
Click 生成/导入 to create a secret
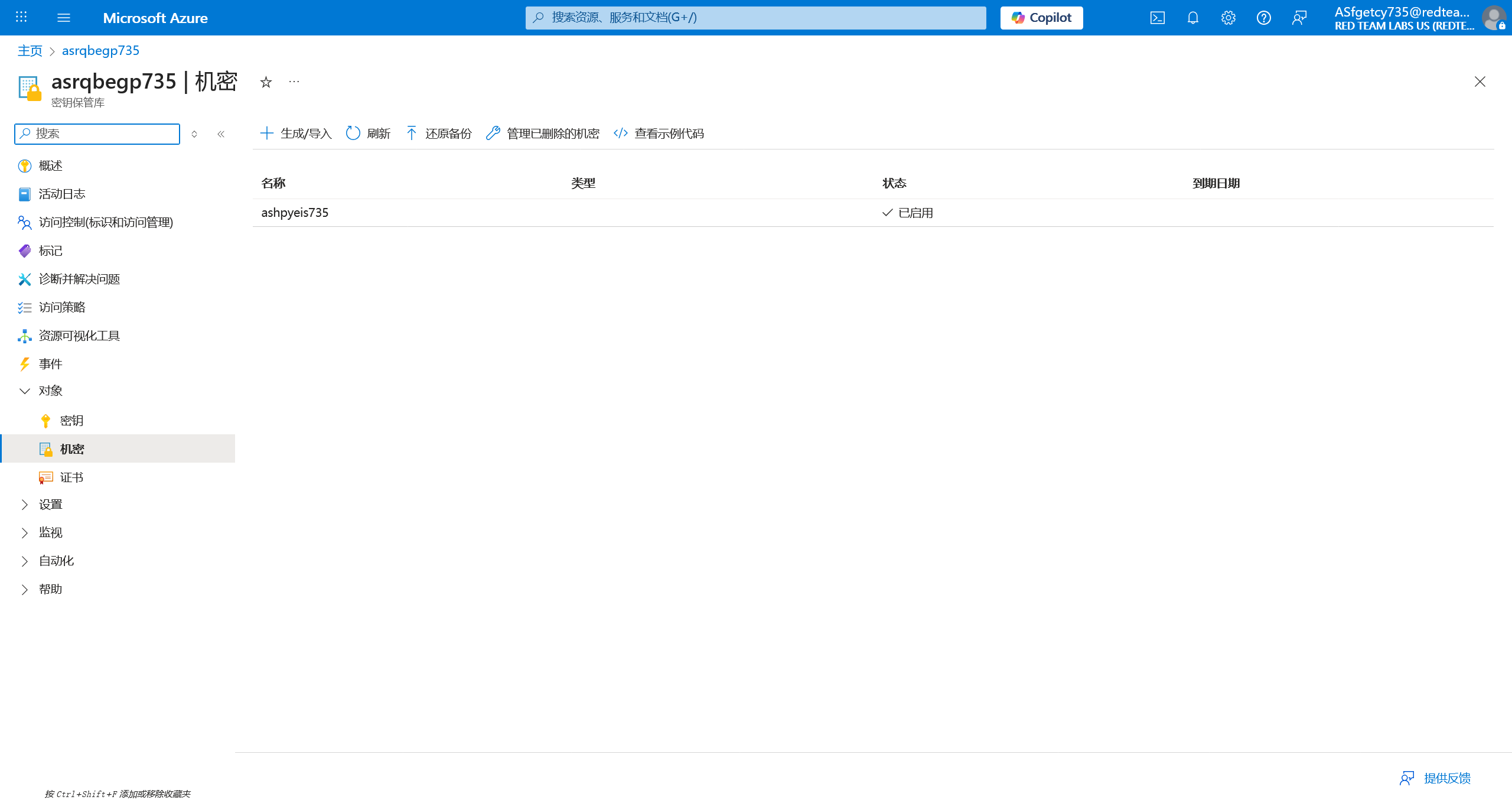(x=296, y=134)
